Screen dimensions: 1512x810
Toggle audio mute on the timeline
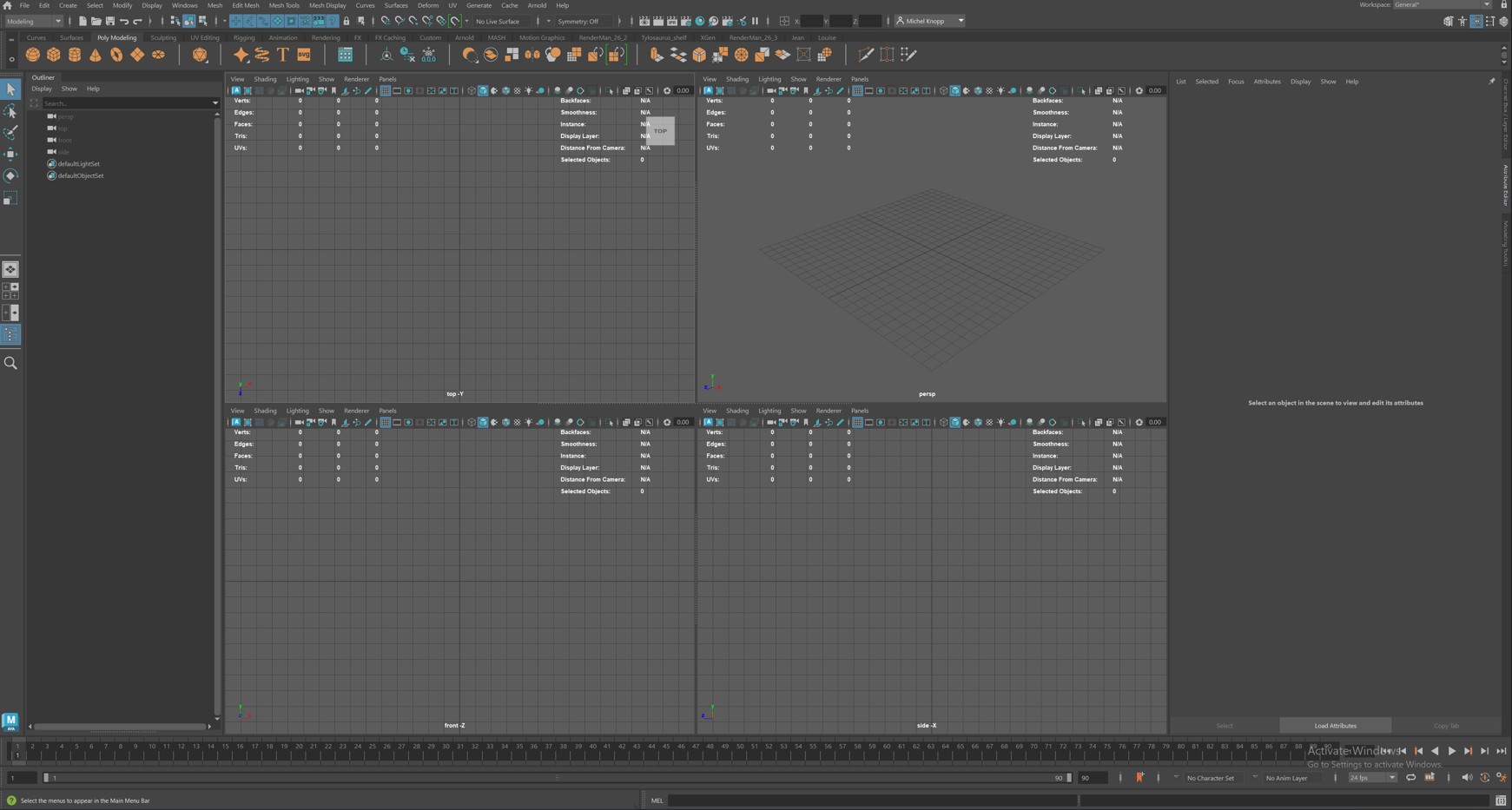(x=1467, y=778)
